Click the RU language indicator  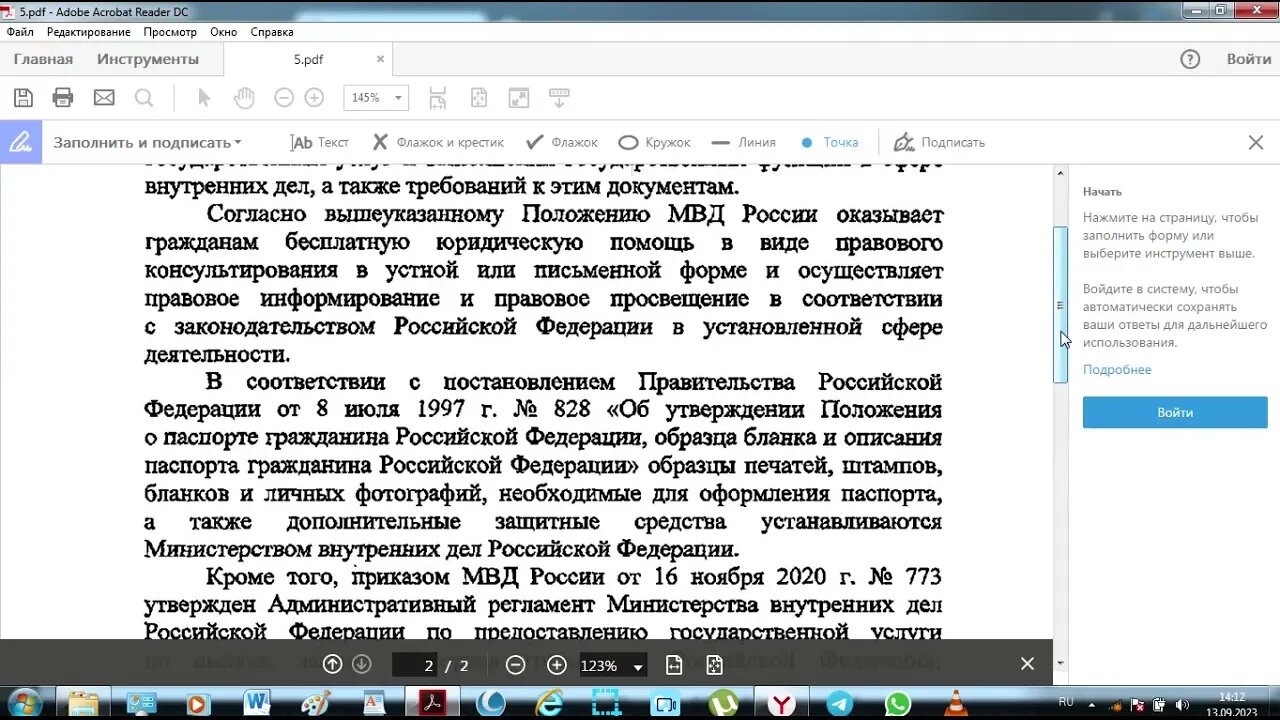(x=1066, y=703)
